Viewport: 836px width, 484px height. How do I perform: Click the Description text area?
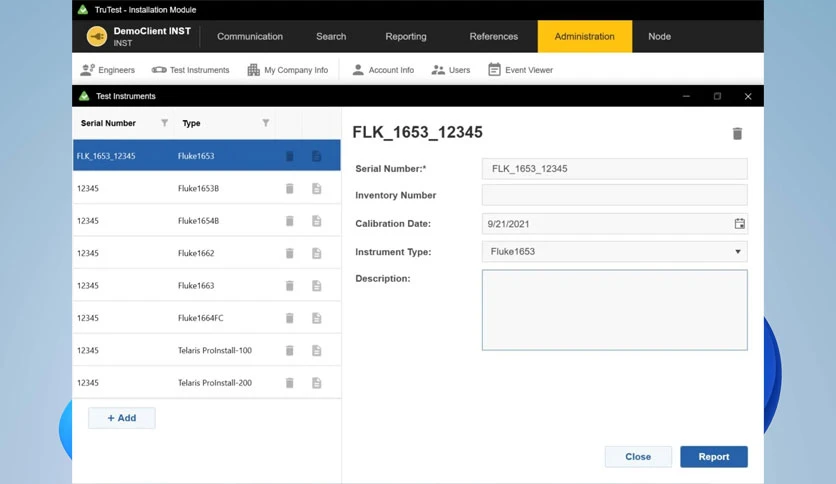[614, 310]
